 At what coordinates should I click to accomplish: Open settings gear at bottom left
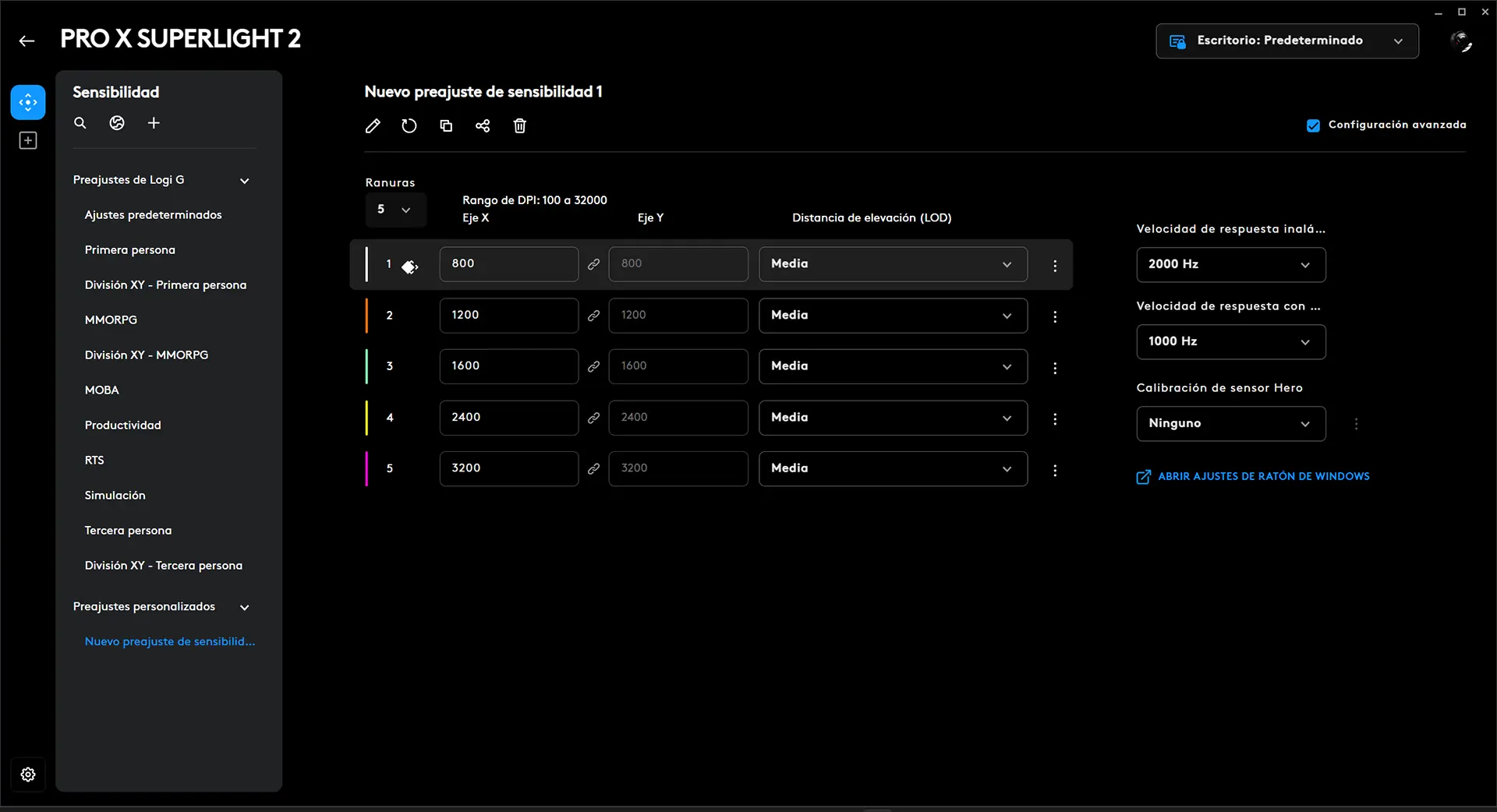point(28,774)
